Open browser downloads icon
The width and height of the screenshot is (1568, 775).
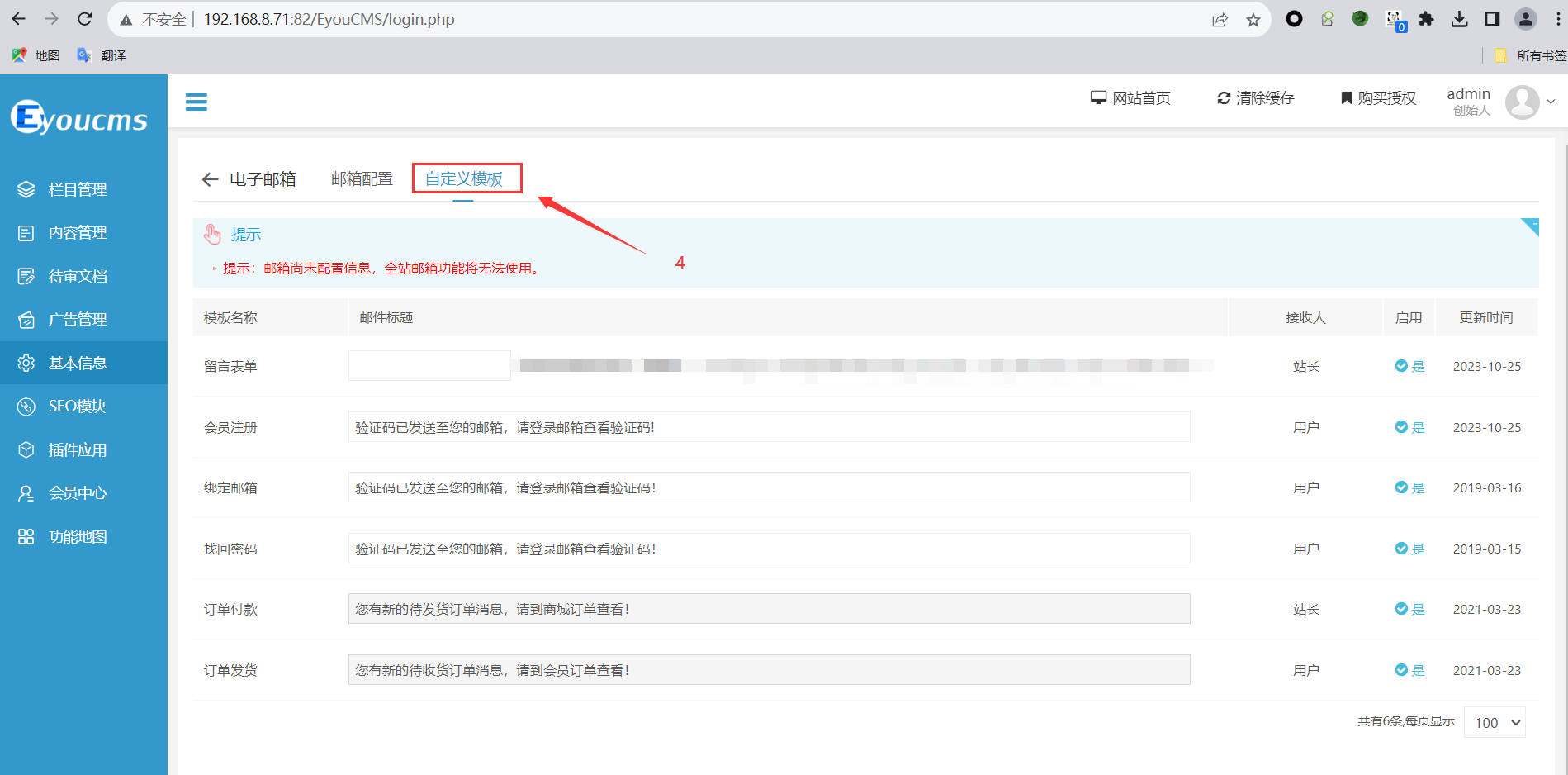[1459, 19]
